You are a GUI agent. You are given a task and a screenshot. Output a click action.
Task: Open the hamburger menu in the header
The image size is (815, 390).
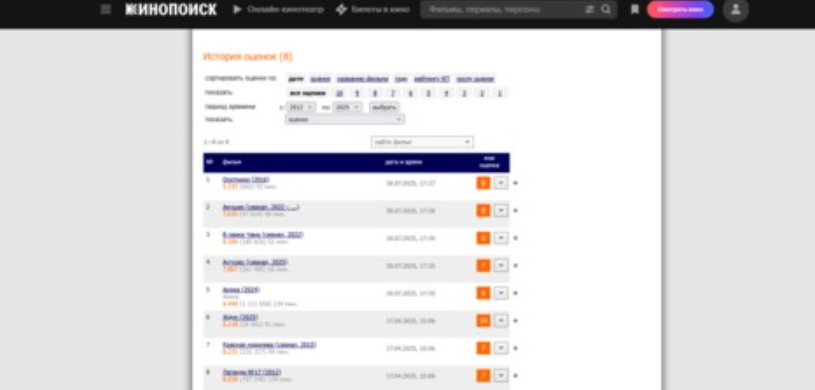[x=106, y=9]
